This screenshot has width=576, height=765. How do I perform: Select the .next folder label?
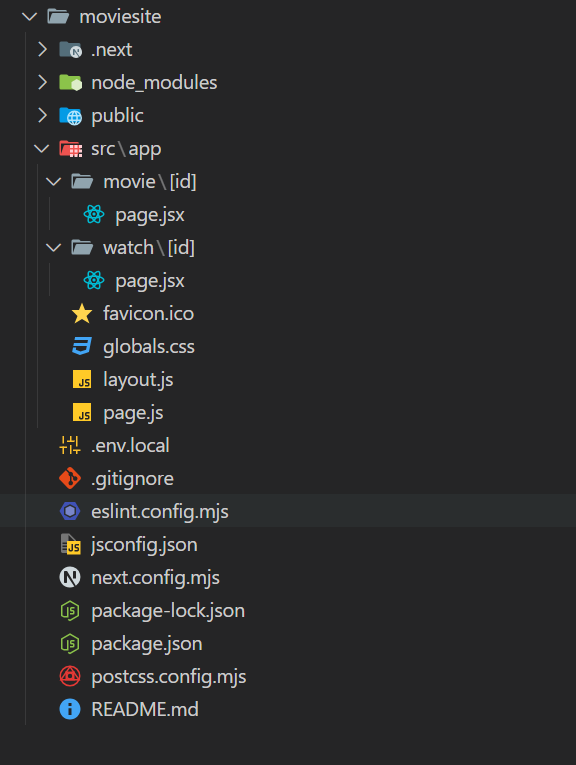[x=112, y=49]
